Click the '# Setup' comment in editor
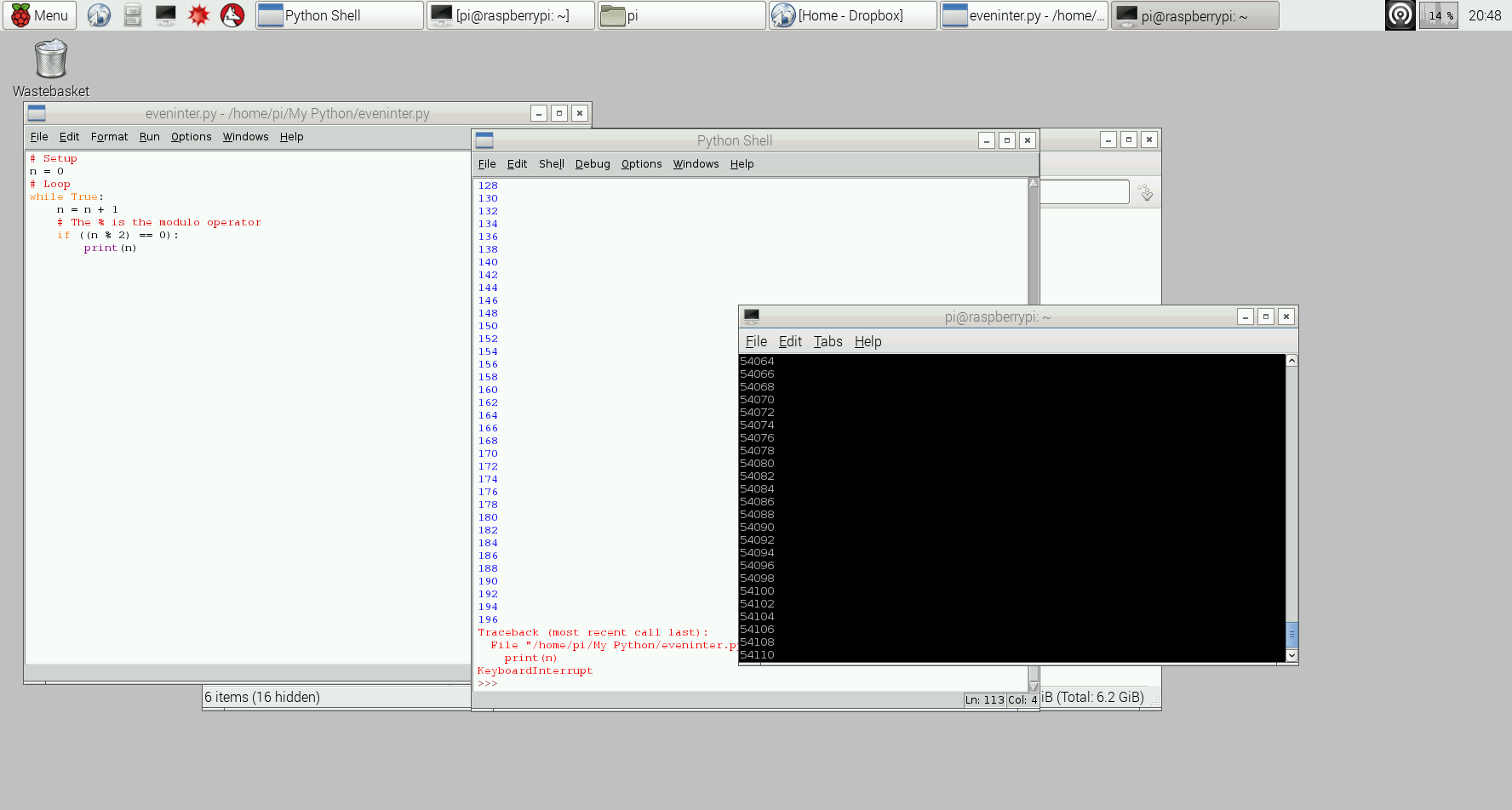This screenshot has height=810, width=1512. coord(53,158)
